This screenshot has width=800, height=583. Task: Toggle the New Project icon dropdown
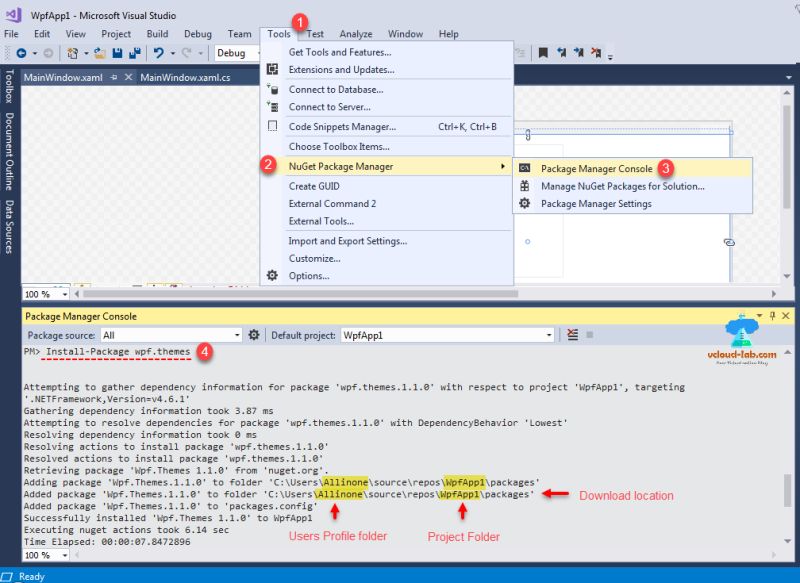[85, 53]
